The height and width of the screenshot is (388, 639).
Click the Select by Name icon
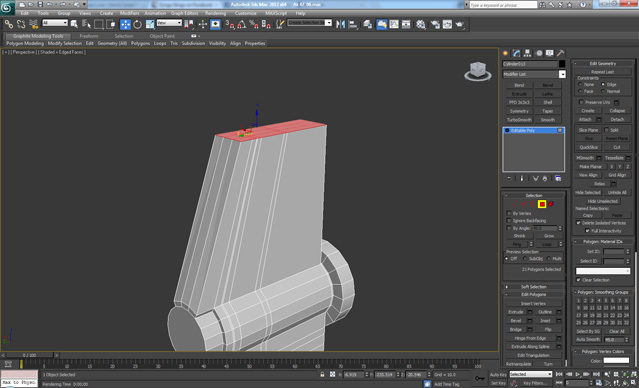[x=86, y=24]
